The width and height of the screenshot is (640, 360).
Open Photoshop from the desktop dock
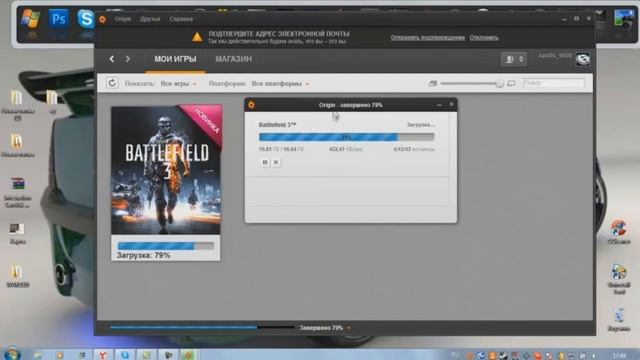click(58, 19)
